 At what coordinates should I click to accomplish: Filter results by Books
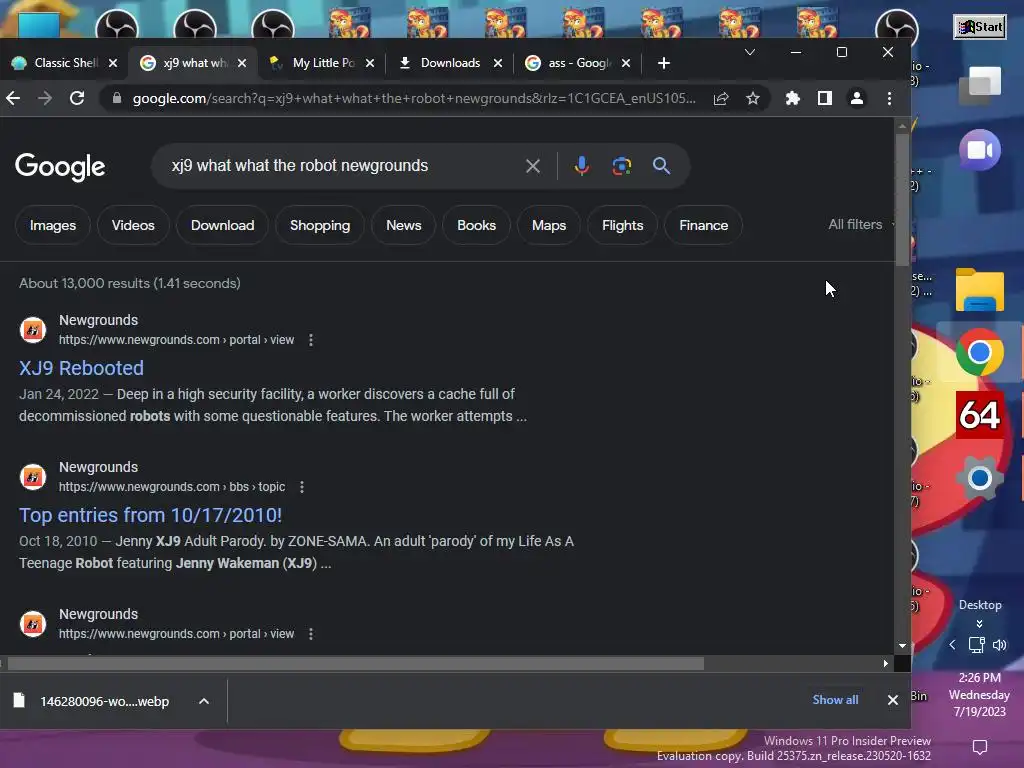[477, 225]
